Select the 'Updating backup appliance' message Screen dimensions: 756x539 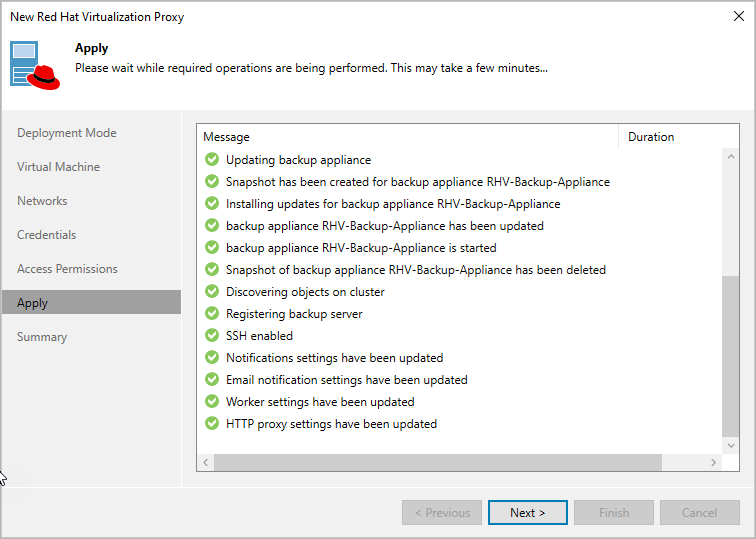coord(298,160)
